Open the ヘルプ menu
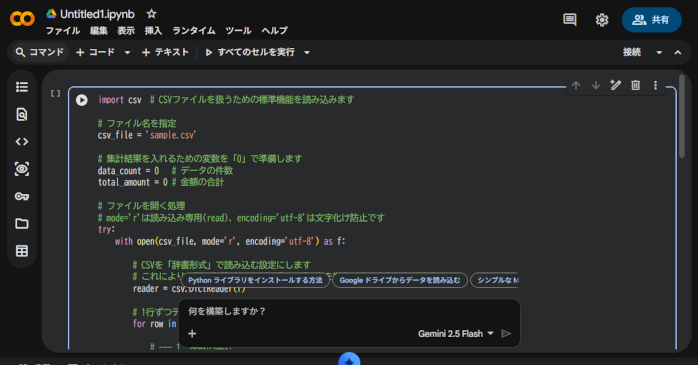Viewport: 698px width, 365px height. [274, 31]
